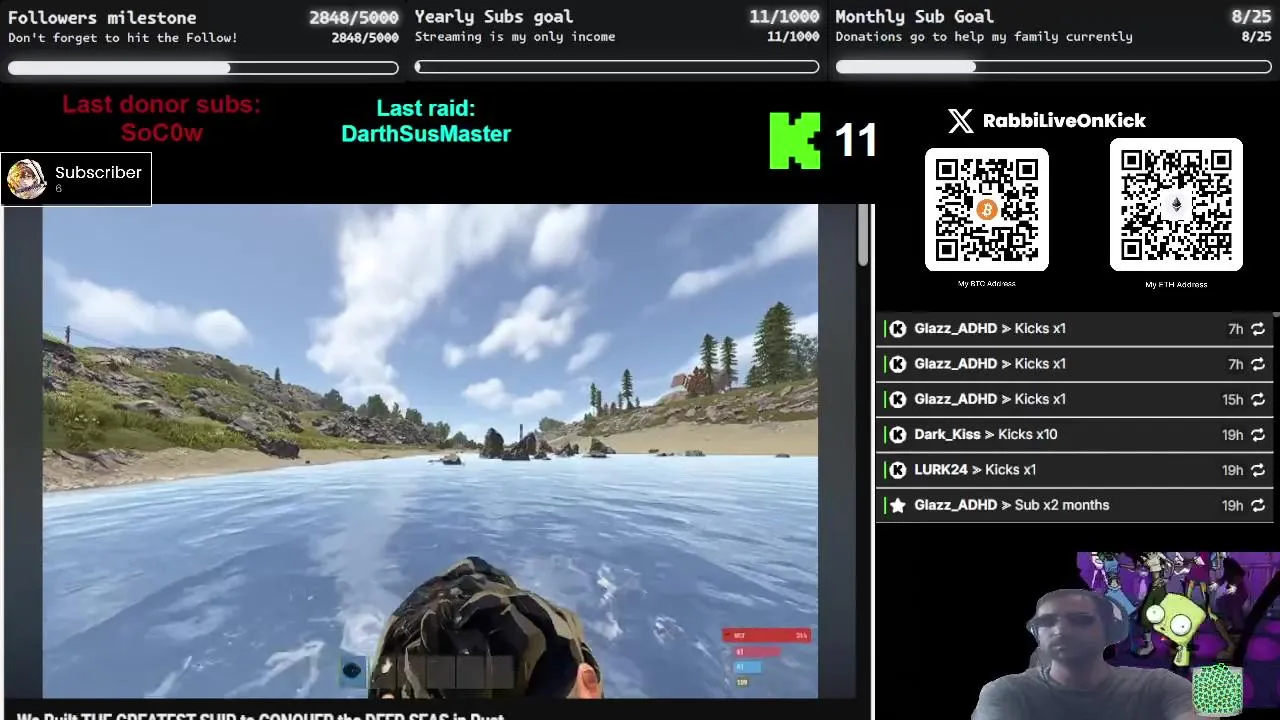Click the Monthly Sub Goal progress bar
This screenshot has height=720, width=1280.
click(1053, 67)
